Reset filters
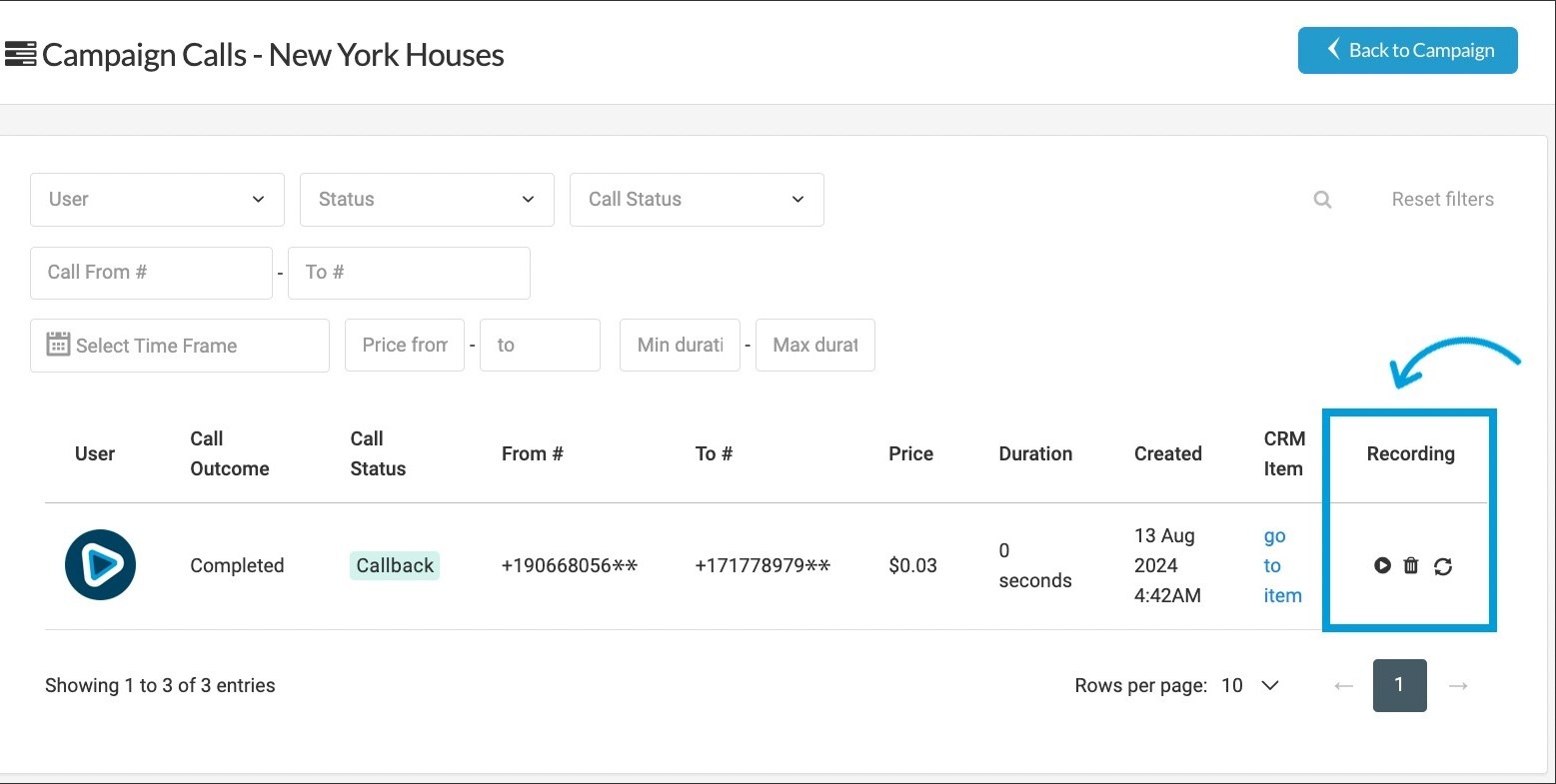 click(x=1442, y=200)
